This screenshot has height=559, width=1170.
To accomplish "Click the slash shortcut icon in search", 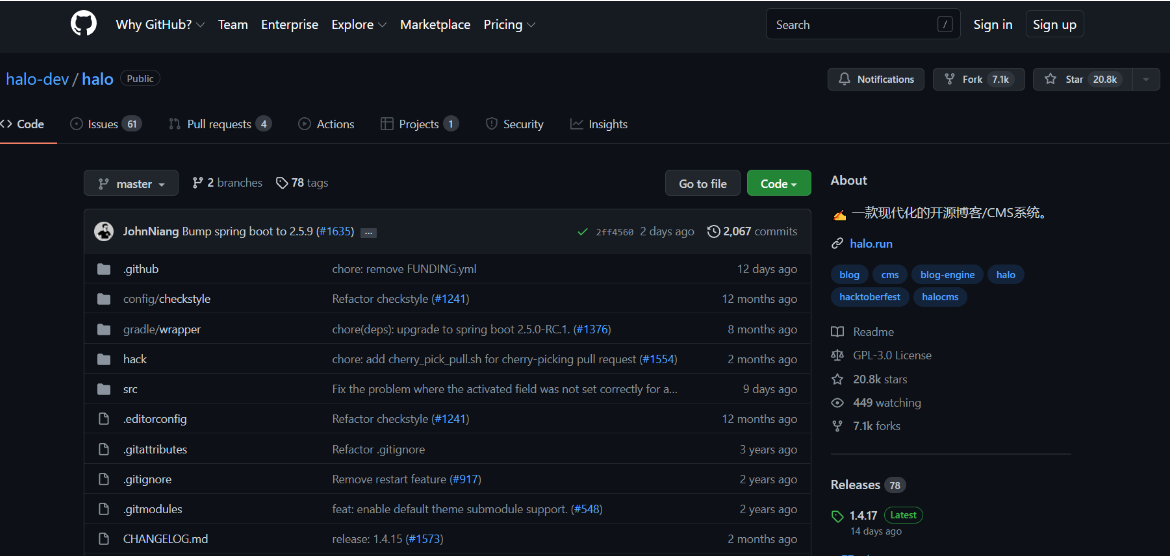I will tap(945, 25).
